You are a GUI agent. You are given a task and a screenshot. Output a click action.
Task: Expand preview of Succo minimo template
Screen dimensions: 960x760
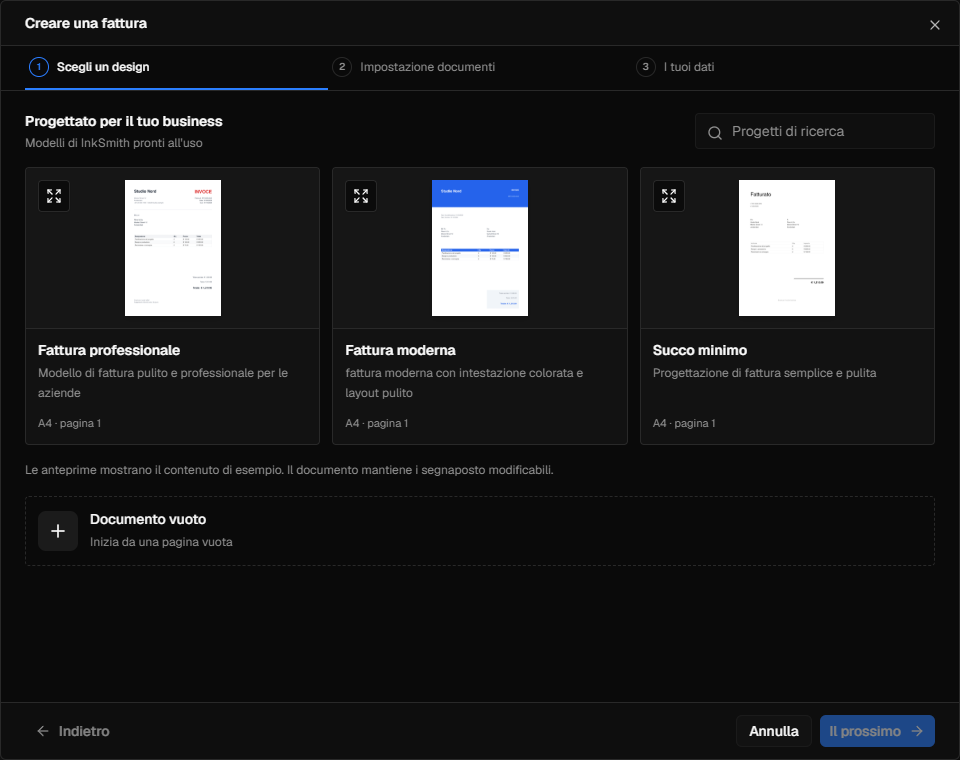coord(669,196)
